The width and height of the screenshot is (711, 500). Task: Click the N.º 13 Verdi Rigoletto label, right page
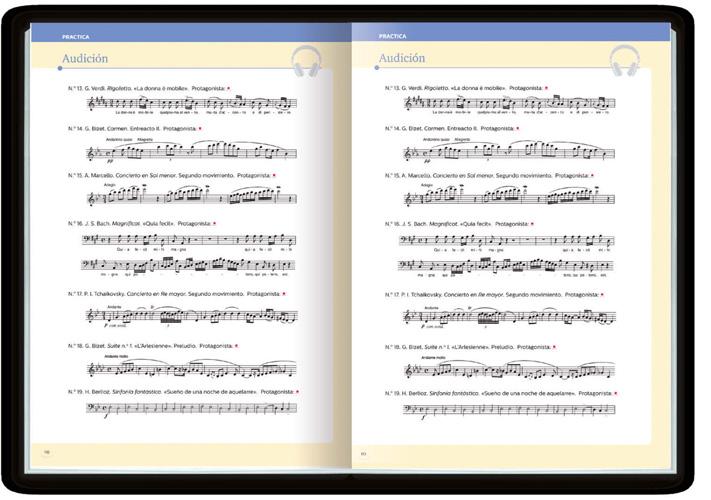tap(467, 88)
